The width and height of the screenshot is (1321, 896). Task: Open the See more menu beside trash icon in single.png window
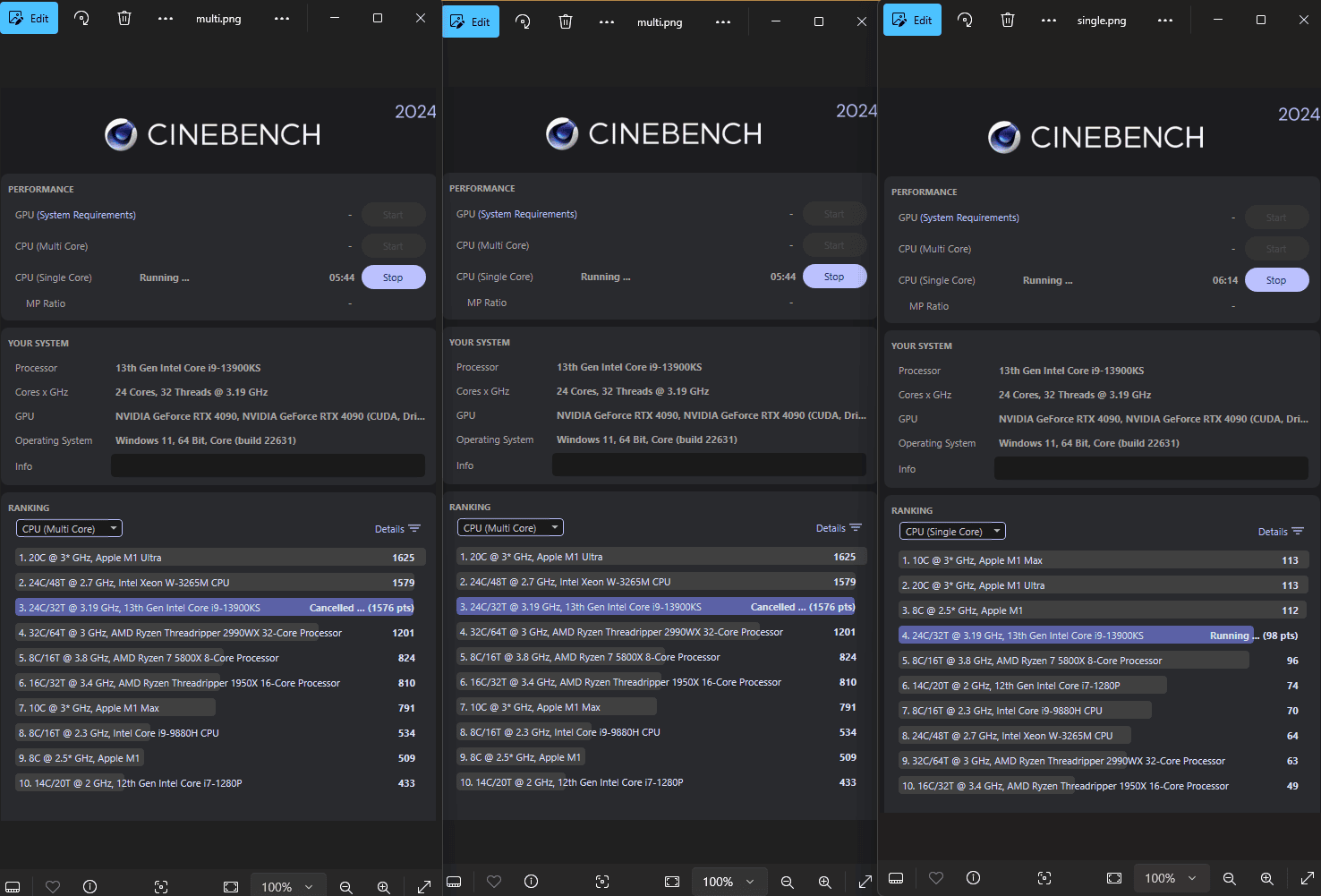(x=1049, y=20)
